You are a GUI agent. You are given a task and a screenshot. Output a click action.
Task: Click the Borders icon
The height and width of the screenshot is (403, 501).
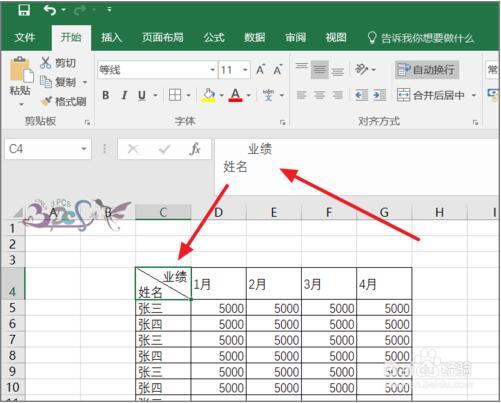tap(175, 95)
